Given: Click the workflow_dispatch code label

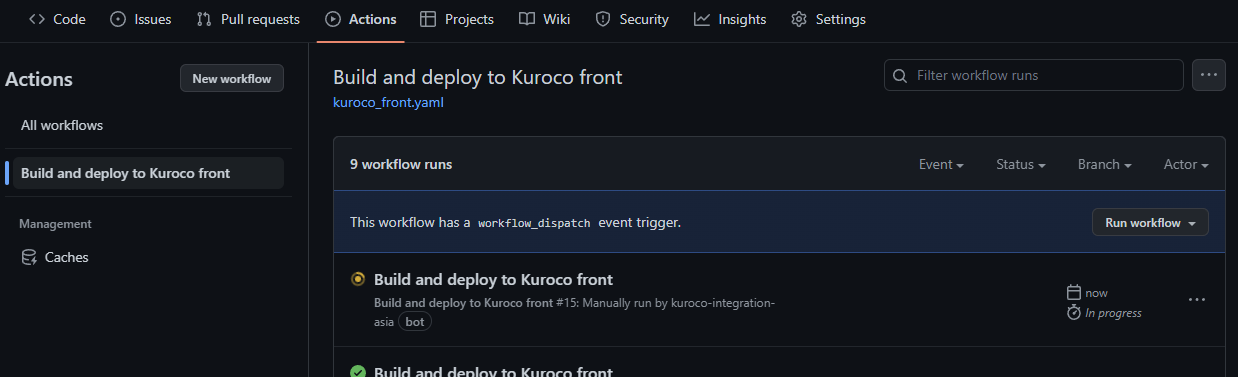Looking at the screenshot, I should [x=534, y=223].
